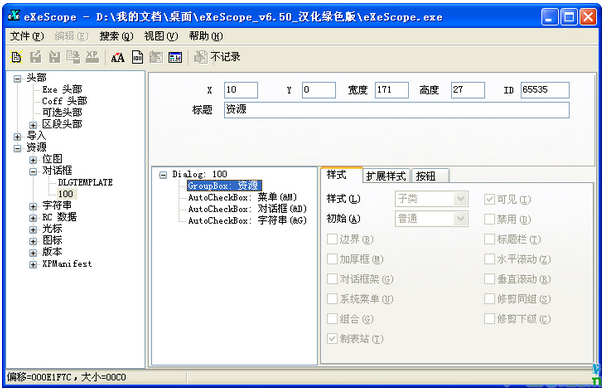Toggle the 垂直滚动(R) checkbox

[x=489, y=279]
